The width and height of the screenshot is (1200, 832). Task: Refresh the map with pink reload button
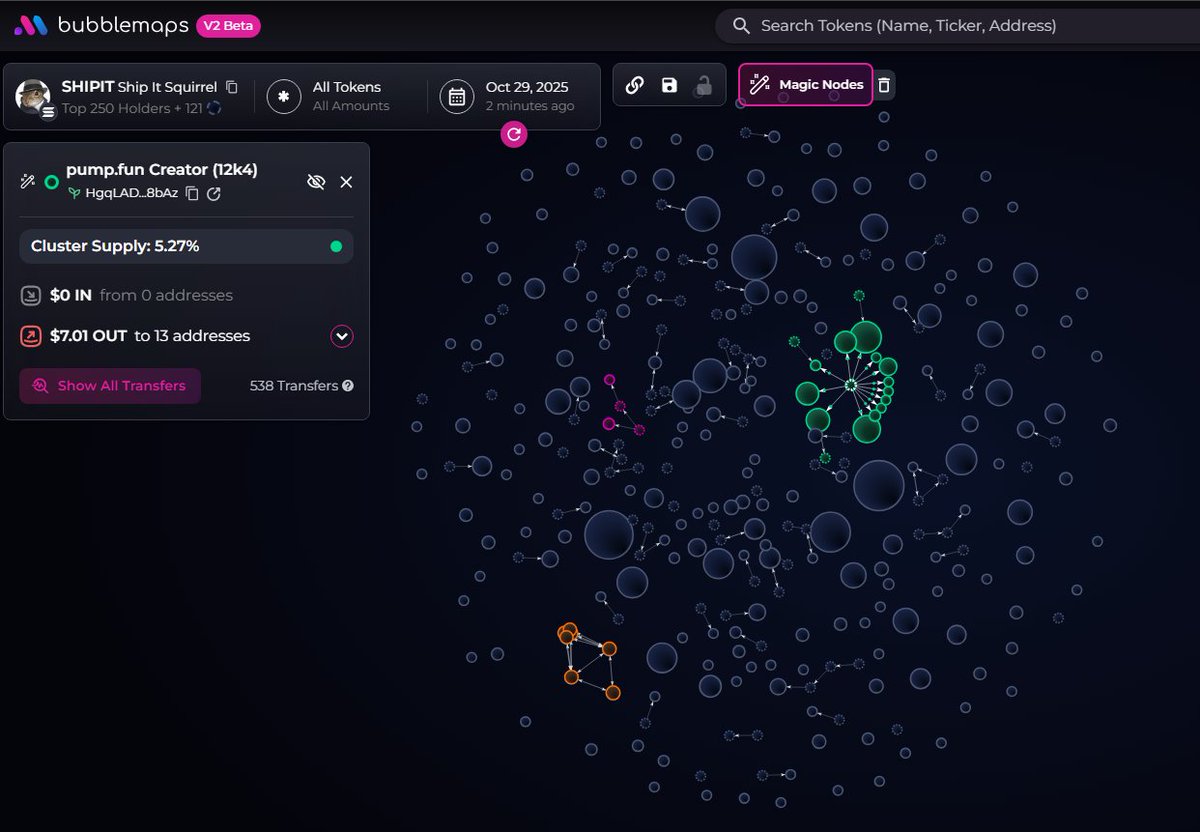click(514, 133)
